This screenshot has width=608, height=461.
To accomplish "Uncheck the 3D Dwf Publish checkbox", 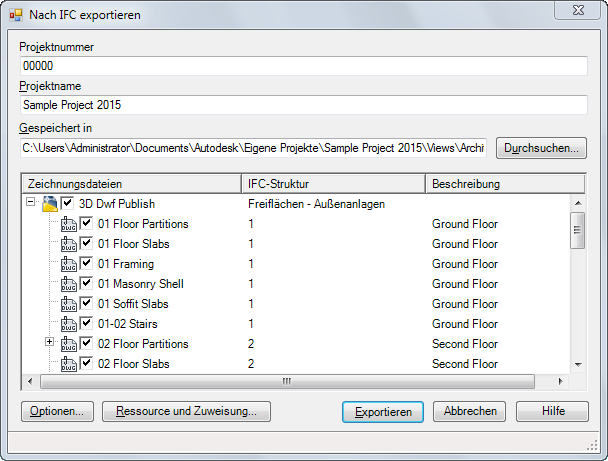I will [x=67, y=204].
